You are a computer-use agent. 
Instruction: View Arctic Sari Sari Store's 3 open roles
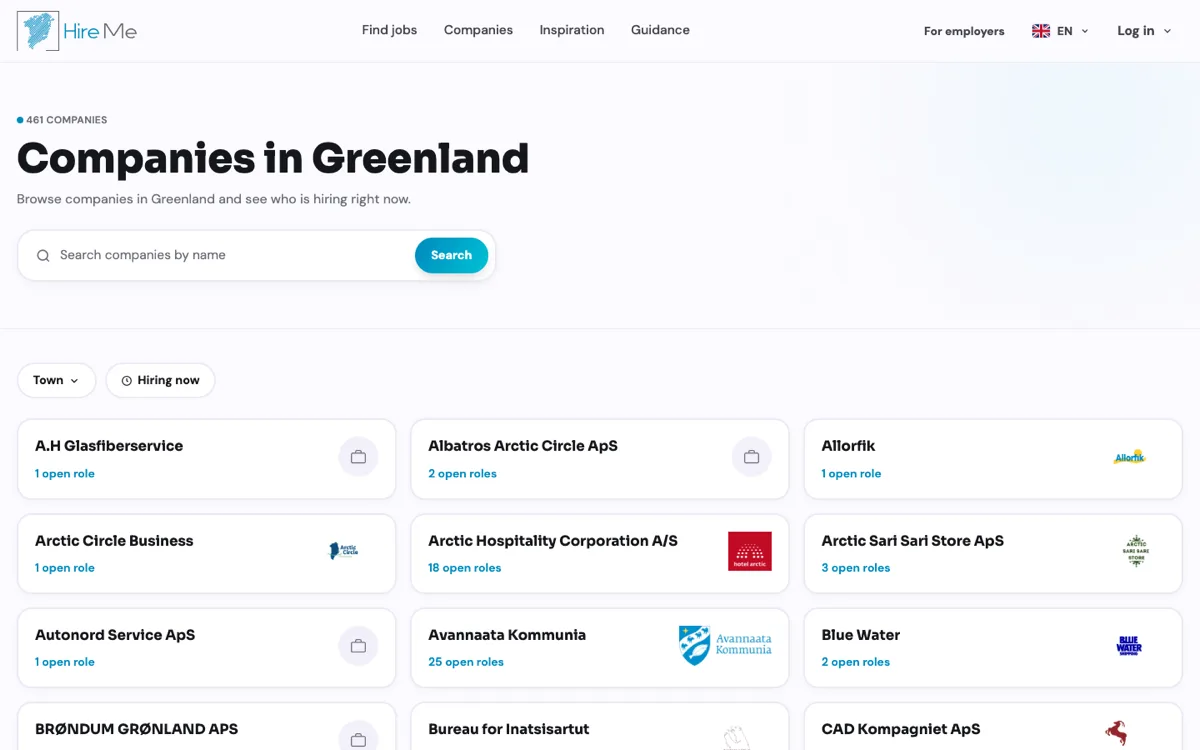pyautogui.click(x=856, y=568)
